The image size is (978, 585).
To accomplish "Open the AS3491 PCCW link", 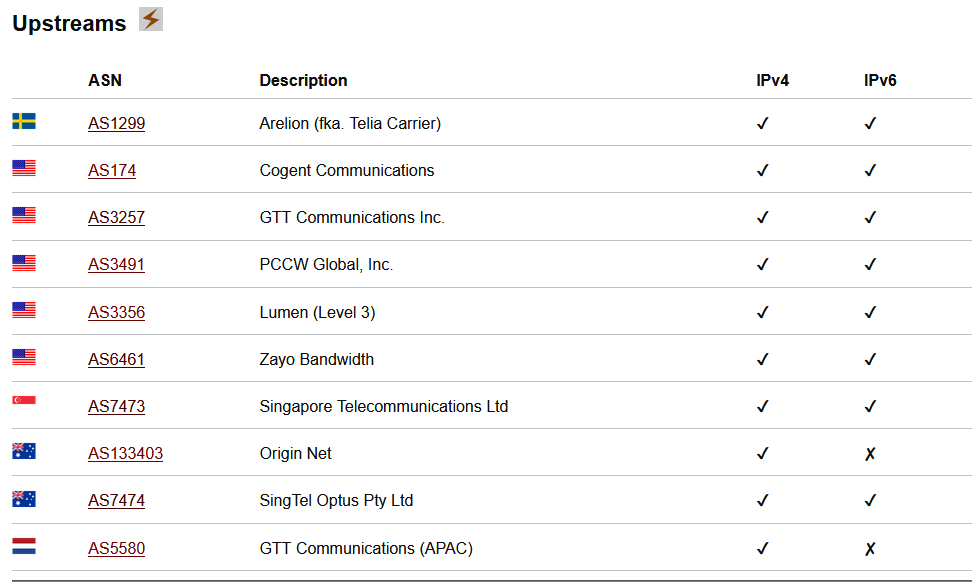I will (117, 264).
